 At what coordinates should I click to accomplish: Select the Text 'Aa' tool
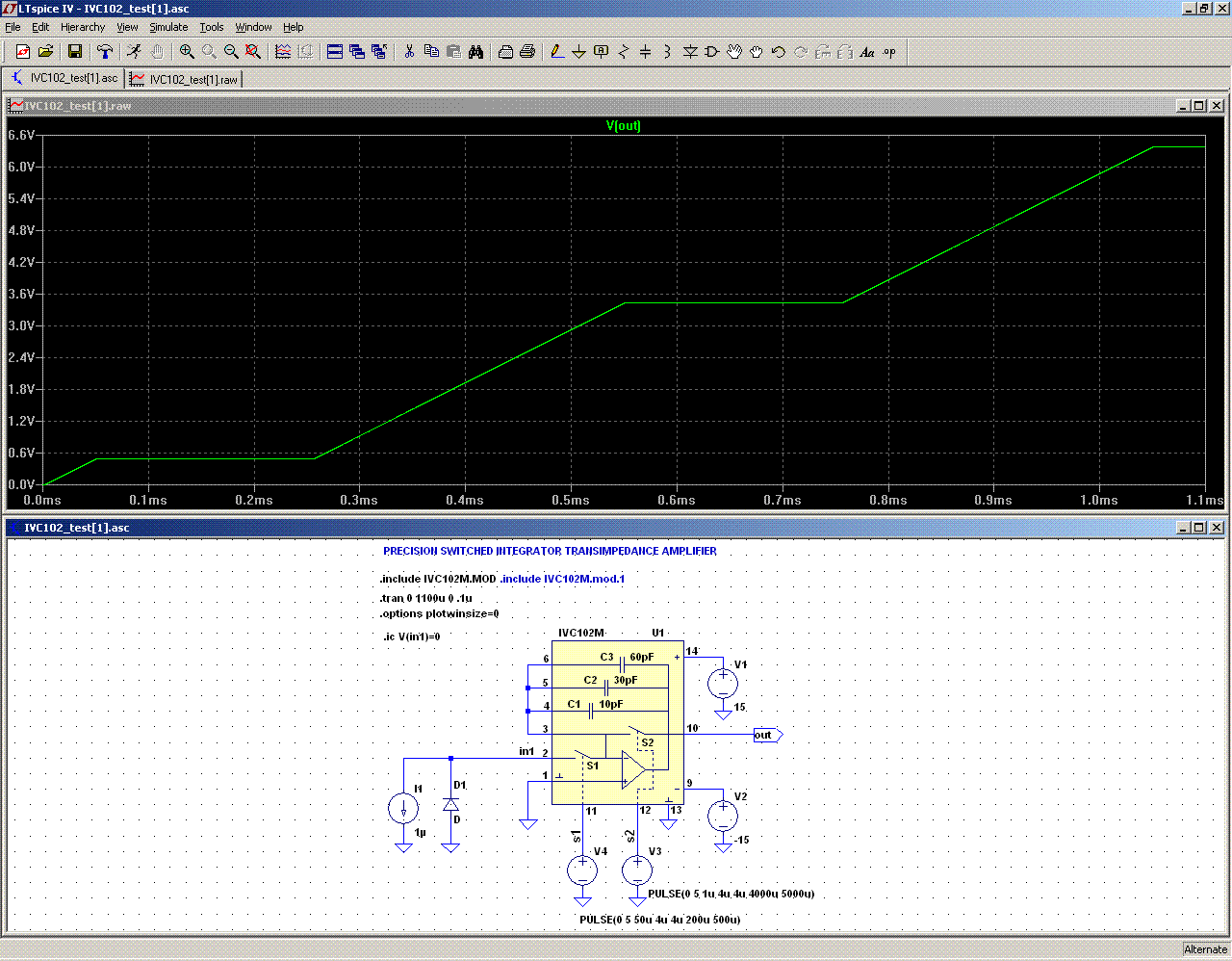pyautogui.click(x=867, y=52)
